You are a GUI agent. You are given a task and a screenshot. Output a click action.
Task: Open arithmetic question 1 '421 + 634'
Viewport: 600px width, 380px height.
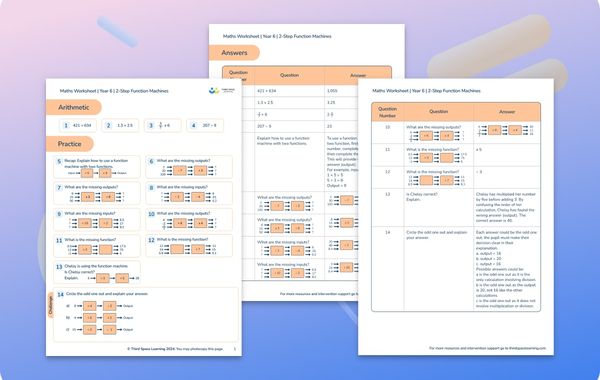[x=78, y=126]
